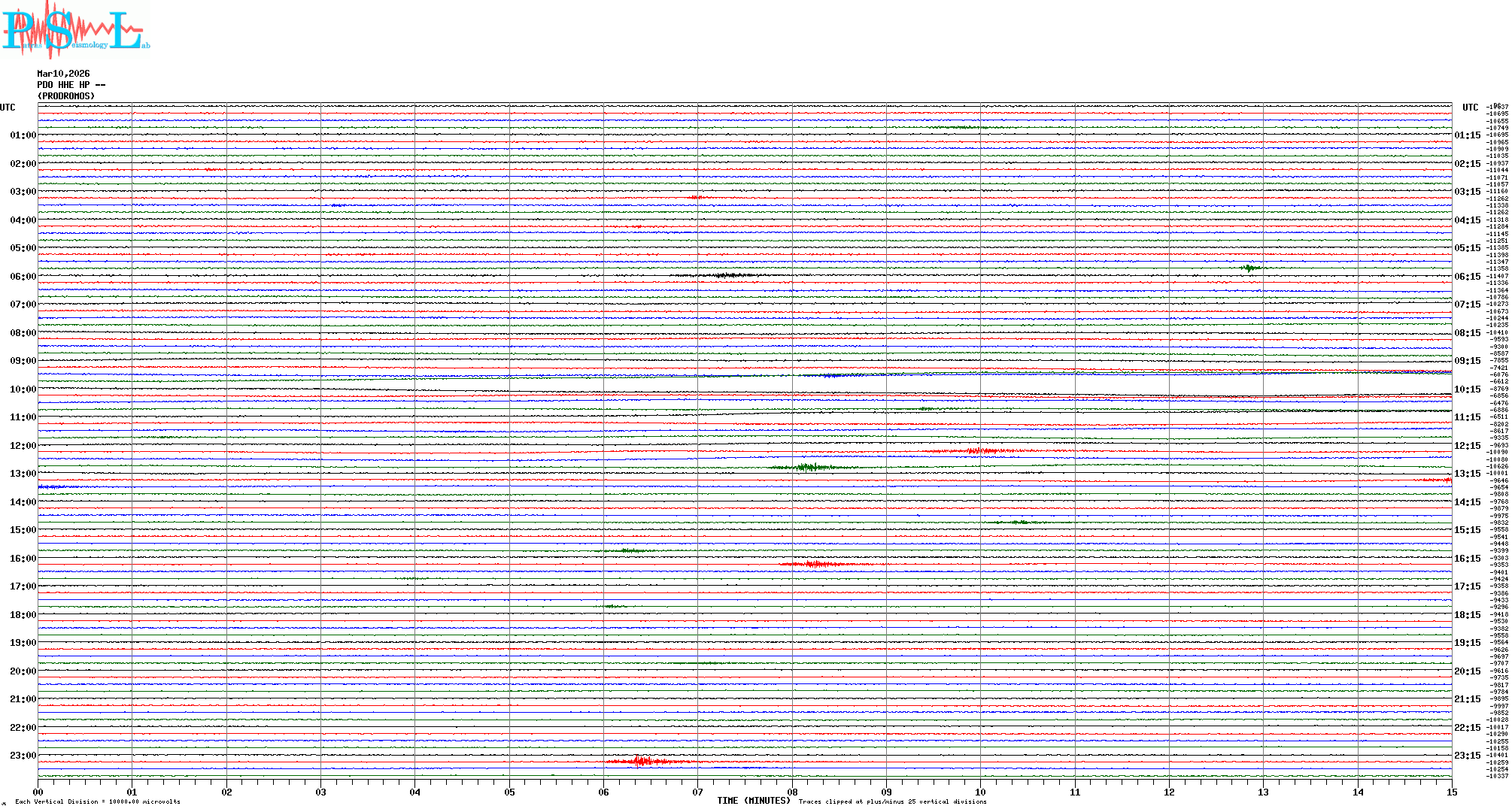Click the red event burst near 16:00 row
The height and width of the screenshot is (812, 1512).
[816, 564]
